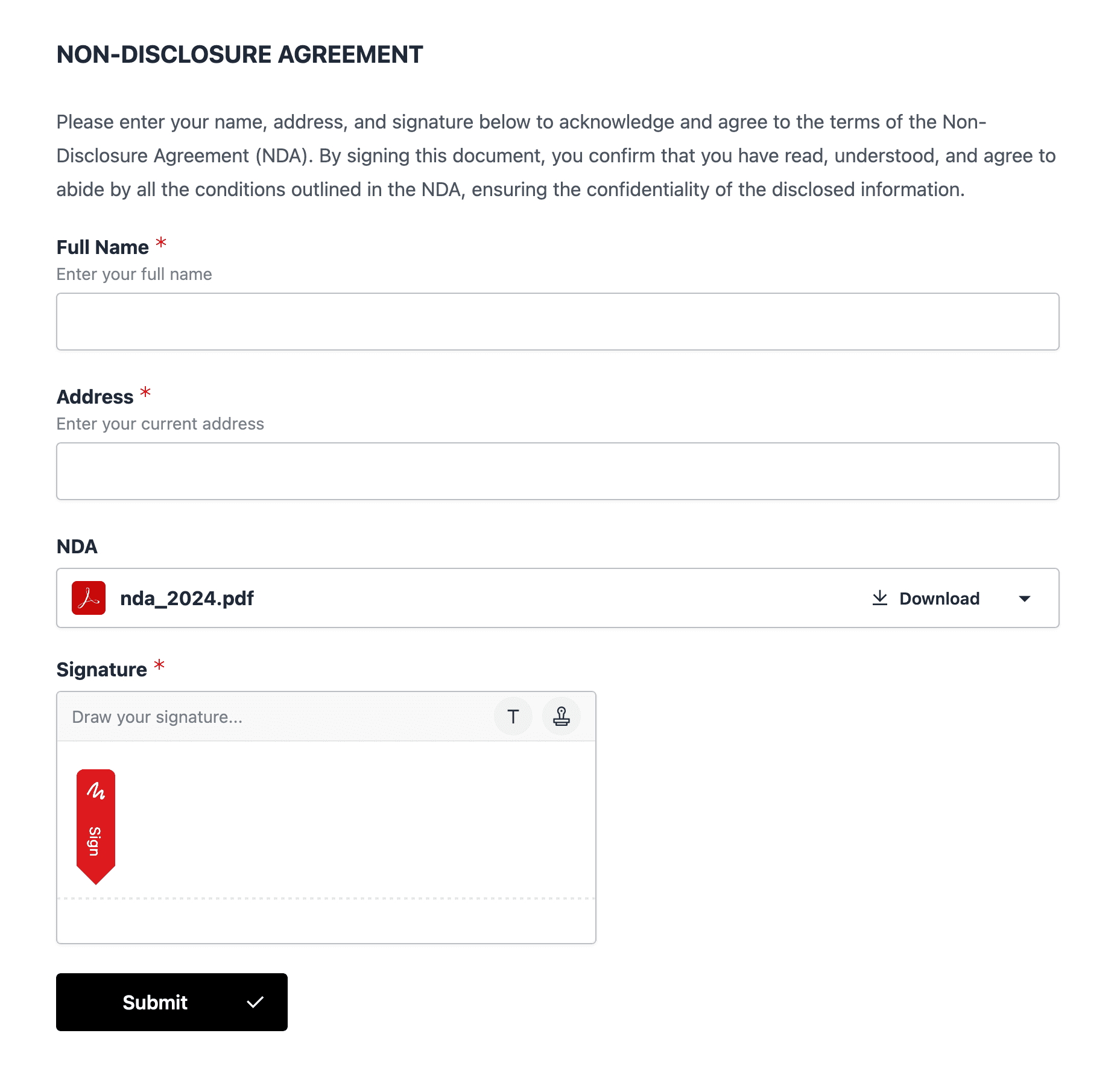Viewport: 1120px width, 1077px height.
Task: Click the Signature field label
Action: click(x=102, y=670)
